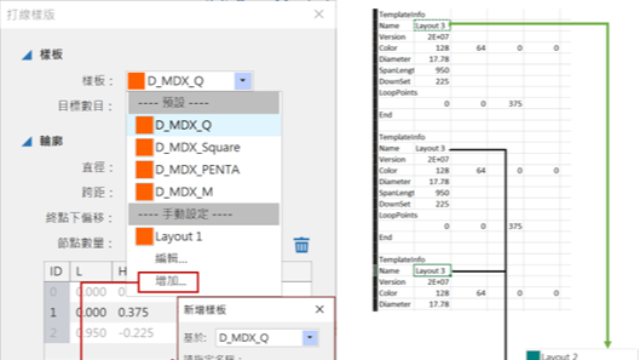Image resolution: width=640 pixels, height=360 pixels.
Task: Close the 新增樣板 dialog
Action: [320, 309]
